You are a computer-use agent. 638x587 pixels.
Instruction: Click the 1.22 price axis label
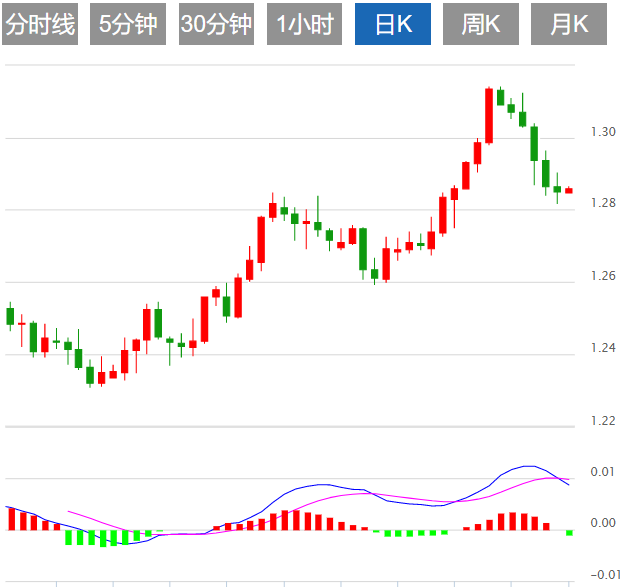(603, 421)
